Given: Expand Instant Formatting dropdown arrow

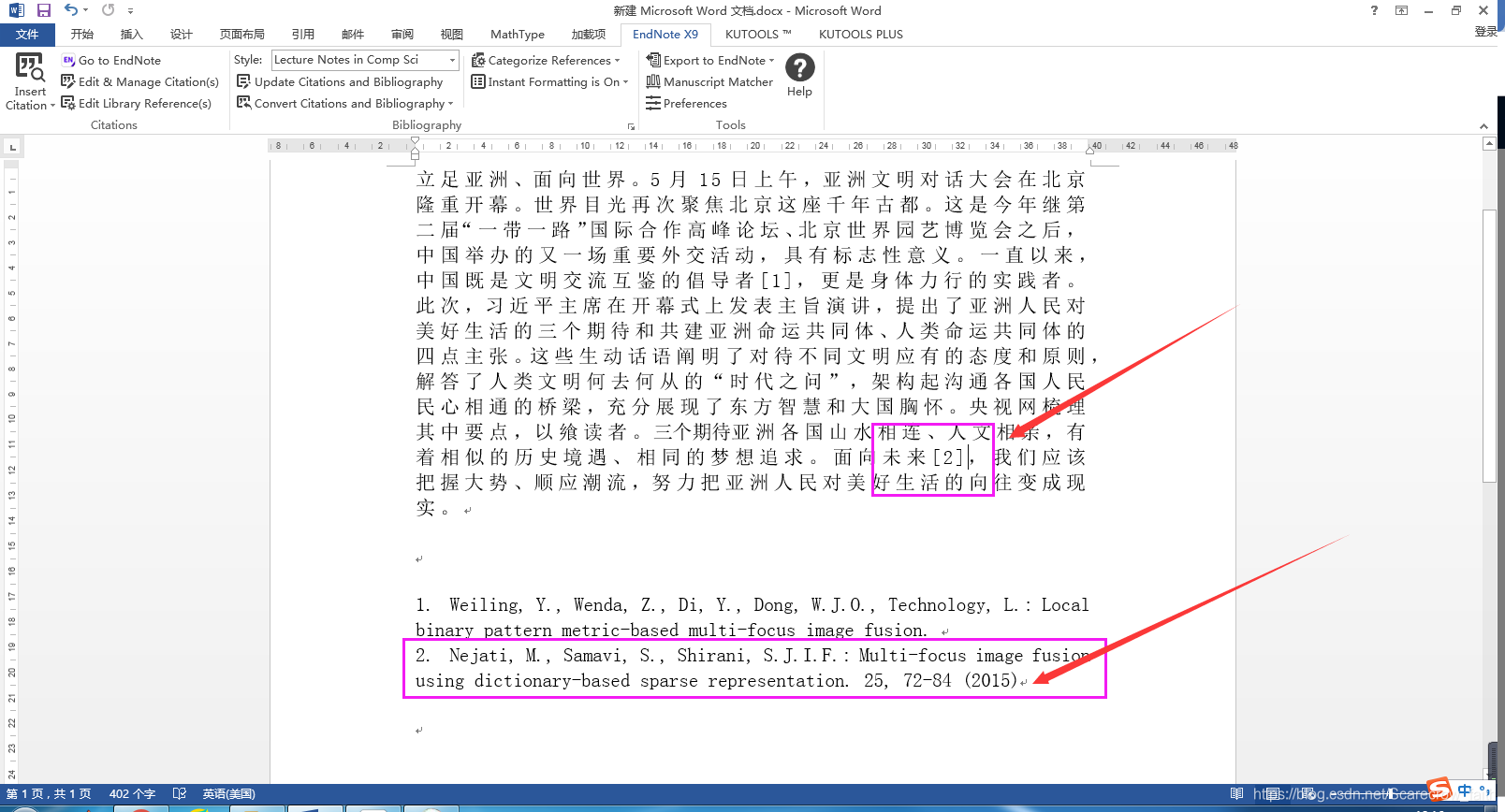Looking at the screenshot, I should click(625, 82).
